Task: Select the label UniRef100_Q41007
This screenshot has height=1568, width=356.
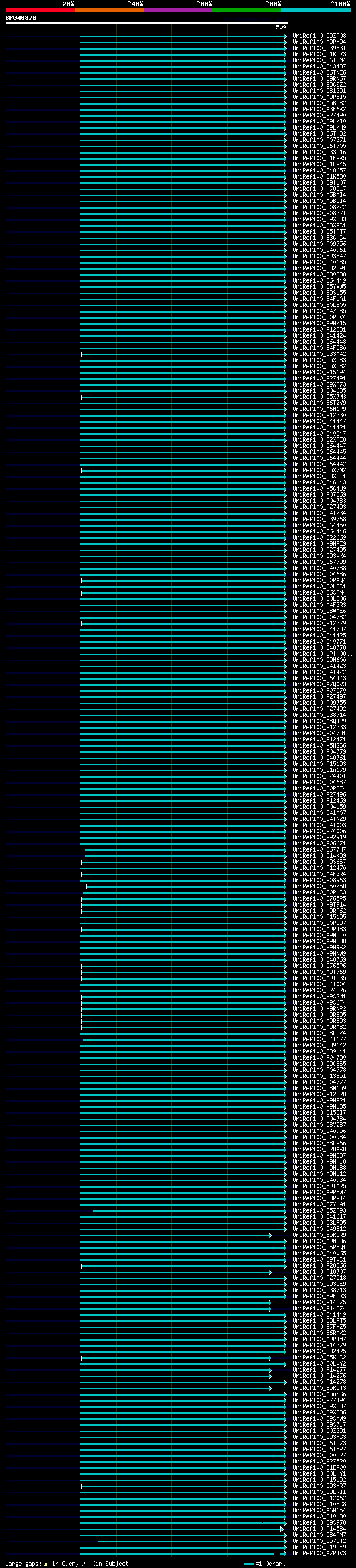Action: pyautogui.click(x=319, y=813)
